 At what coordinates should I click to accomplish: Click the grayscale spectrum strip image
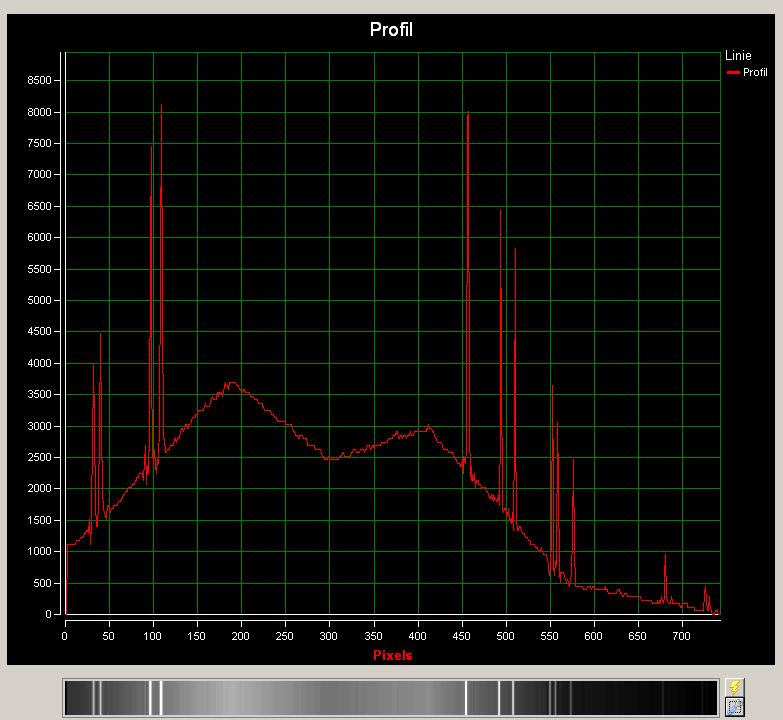[390, 698]
